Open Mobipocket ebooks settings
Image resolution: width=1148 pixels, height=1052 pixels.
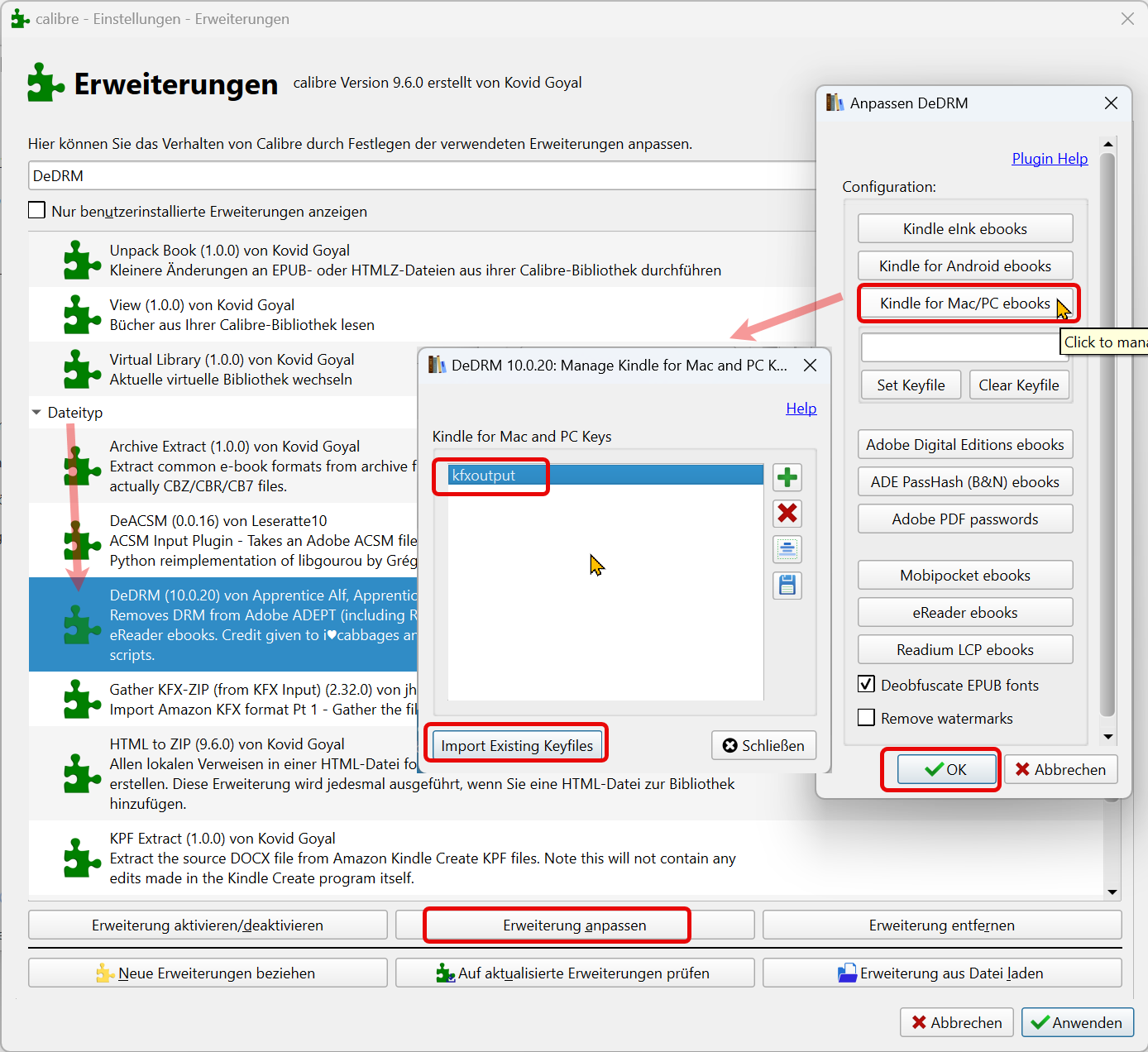click(965, 576)
